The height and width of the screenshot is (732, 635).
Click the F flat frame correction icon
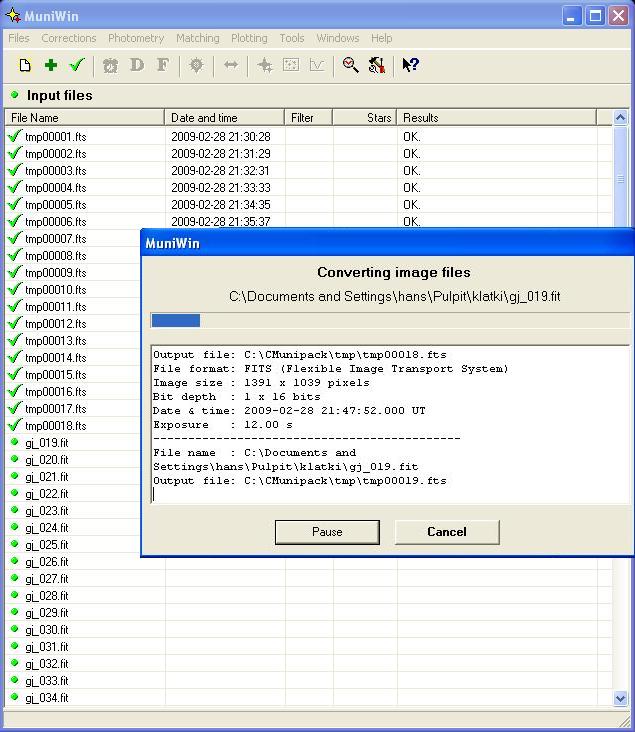(163, 65)
